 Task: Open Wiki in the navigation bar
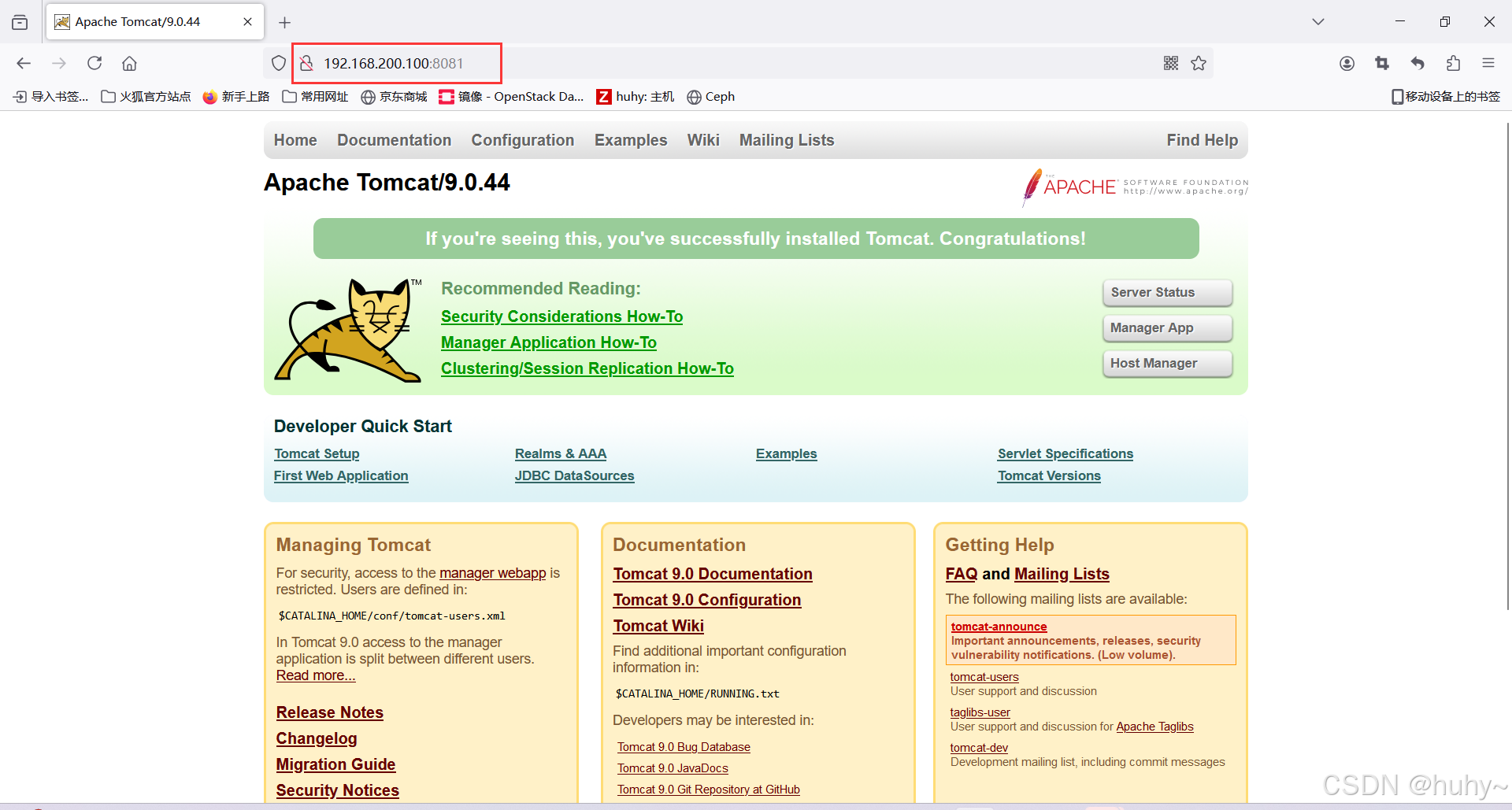click(x=703, y=140)
